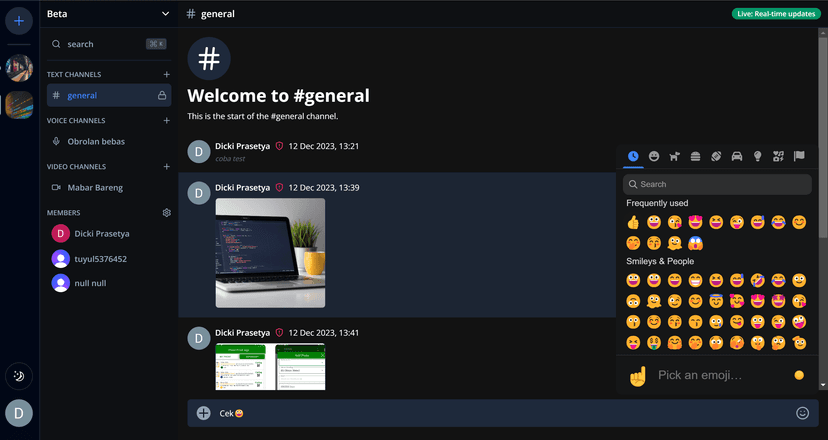Pick the upside-down face emoji
828x440 pixels.
point(633,301)
